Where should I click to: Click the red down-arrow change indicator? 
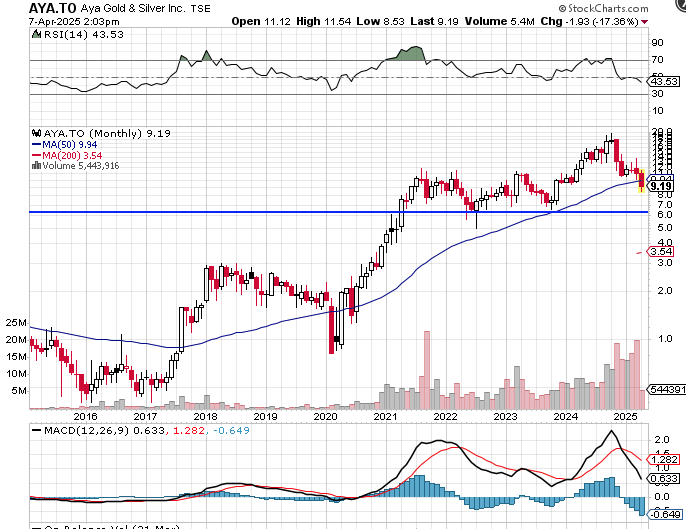tap(644, 21)
